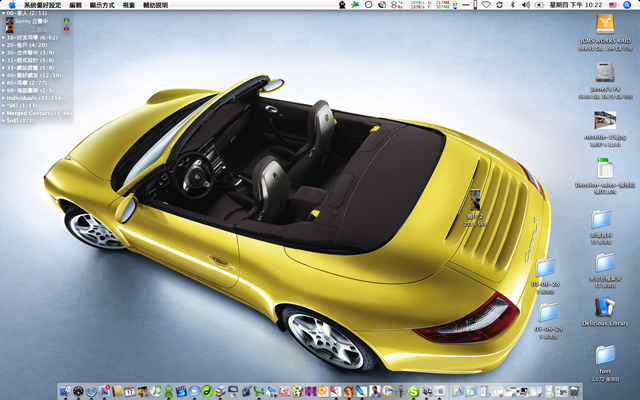Screen dimensions: 640x400
Task: Open the sync arrows icon in the menu bar
Action: [x=500, y=5]
